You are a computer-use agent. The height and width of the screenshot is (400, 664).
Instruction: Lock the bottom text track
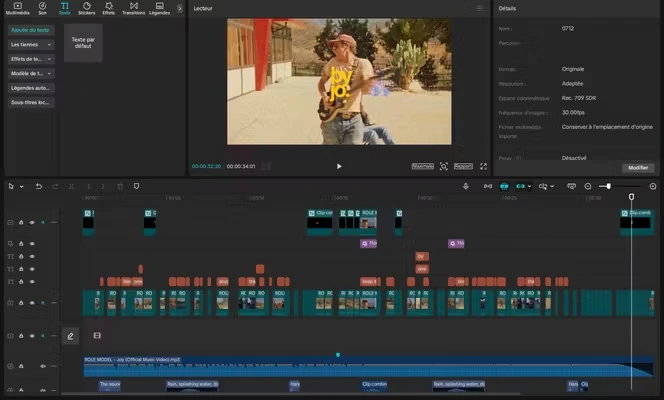click(x=21, y=282)
